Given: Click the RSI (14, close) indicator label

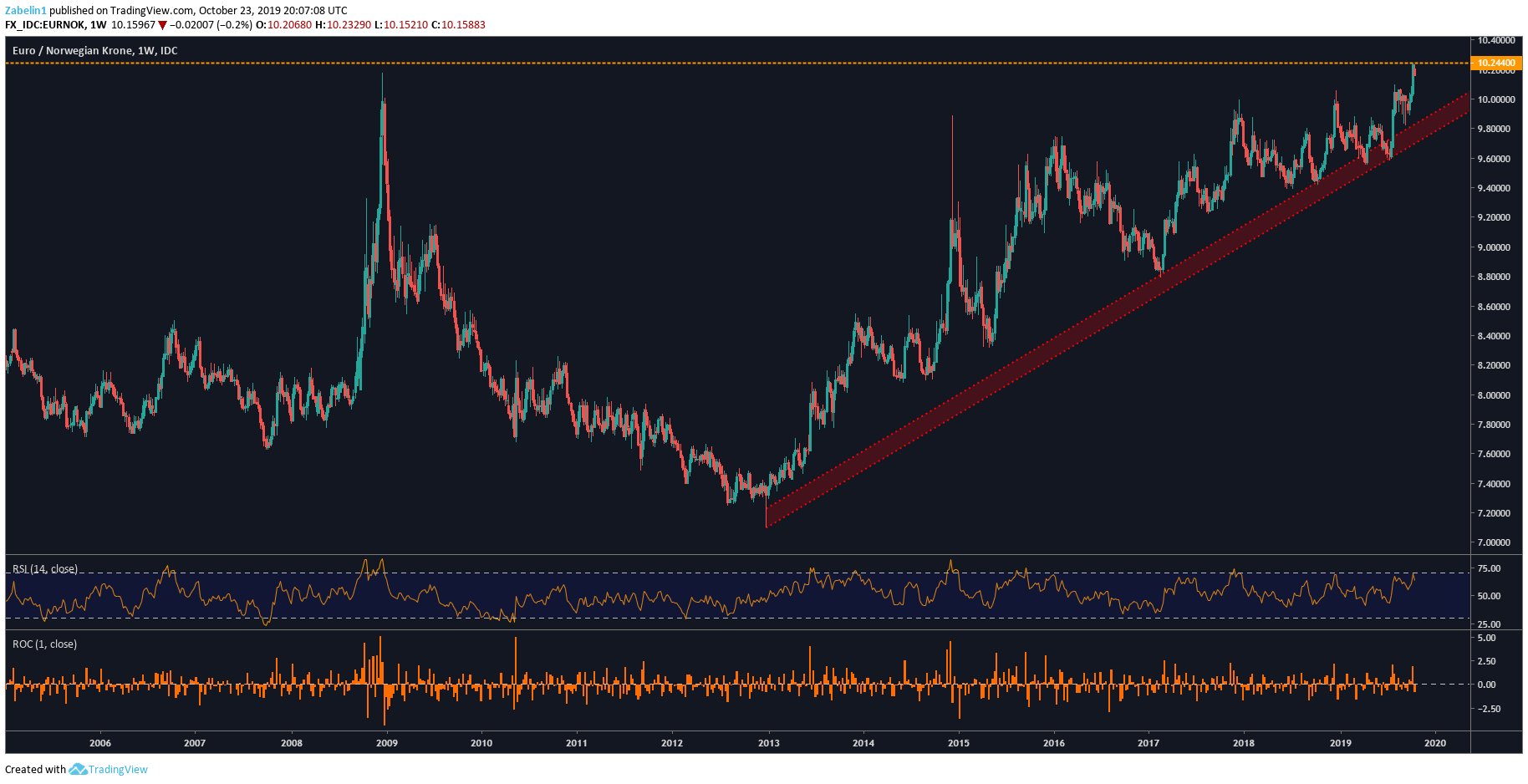Looking at the screenshot, I should pos(45,569).
